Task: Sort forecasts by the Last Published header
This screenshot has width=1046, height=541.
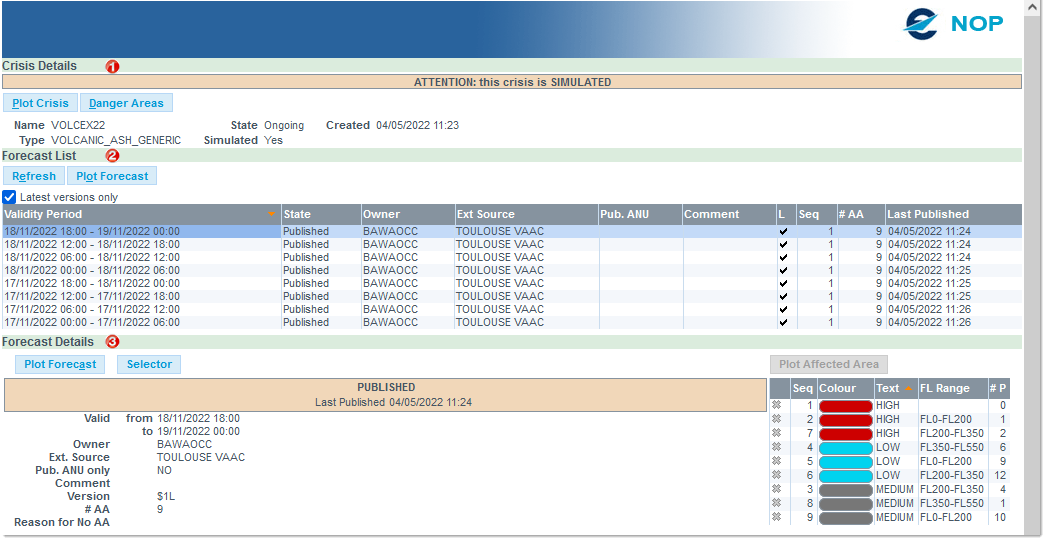Action: (927, 214)
